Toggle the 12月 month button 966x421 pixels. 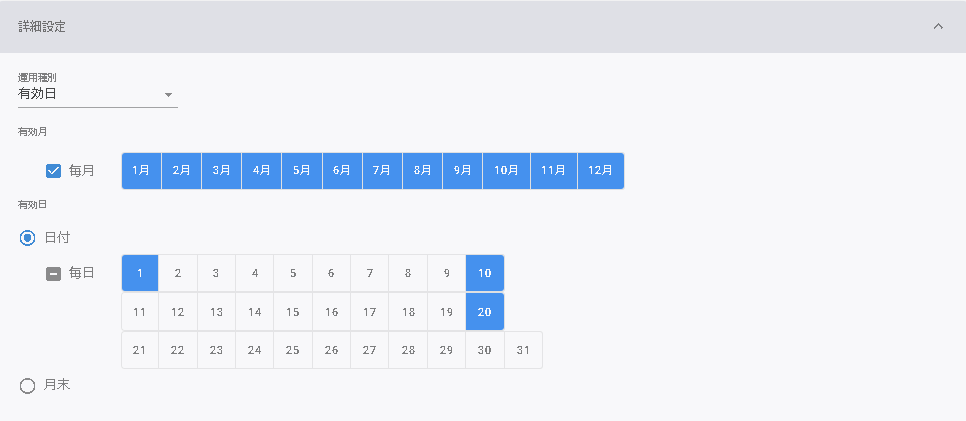(600, 171)
